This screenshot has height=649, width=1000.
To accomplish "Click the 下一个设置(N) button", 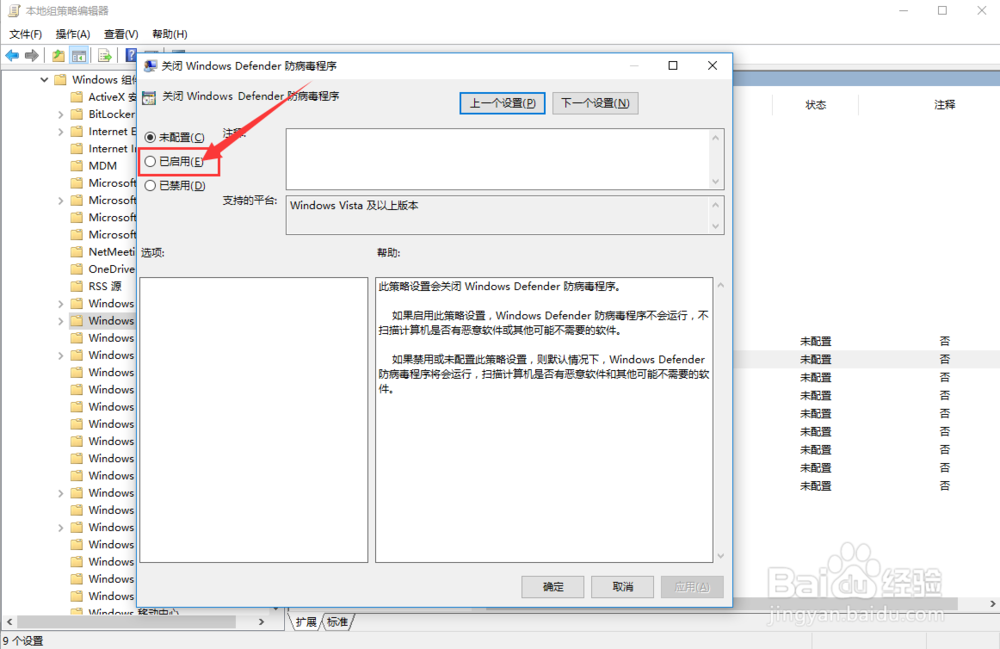I will (595, 103).
